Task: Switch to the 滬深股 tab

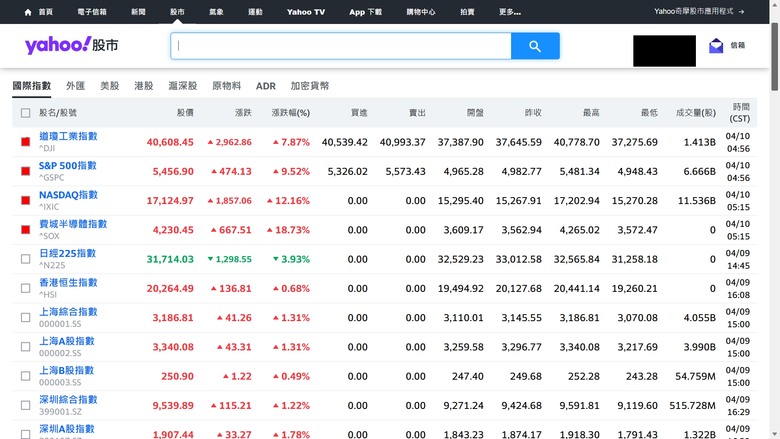Action: click(x=183, y=86)
